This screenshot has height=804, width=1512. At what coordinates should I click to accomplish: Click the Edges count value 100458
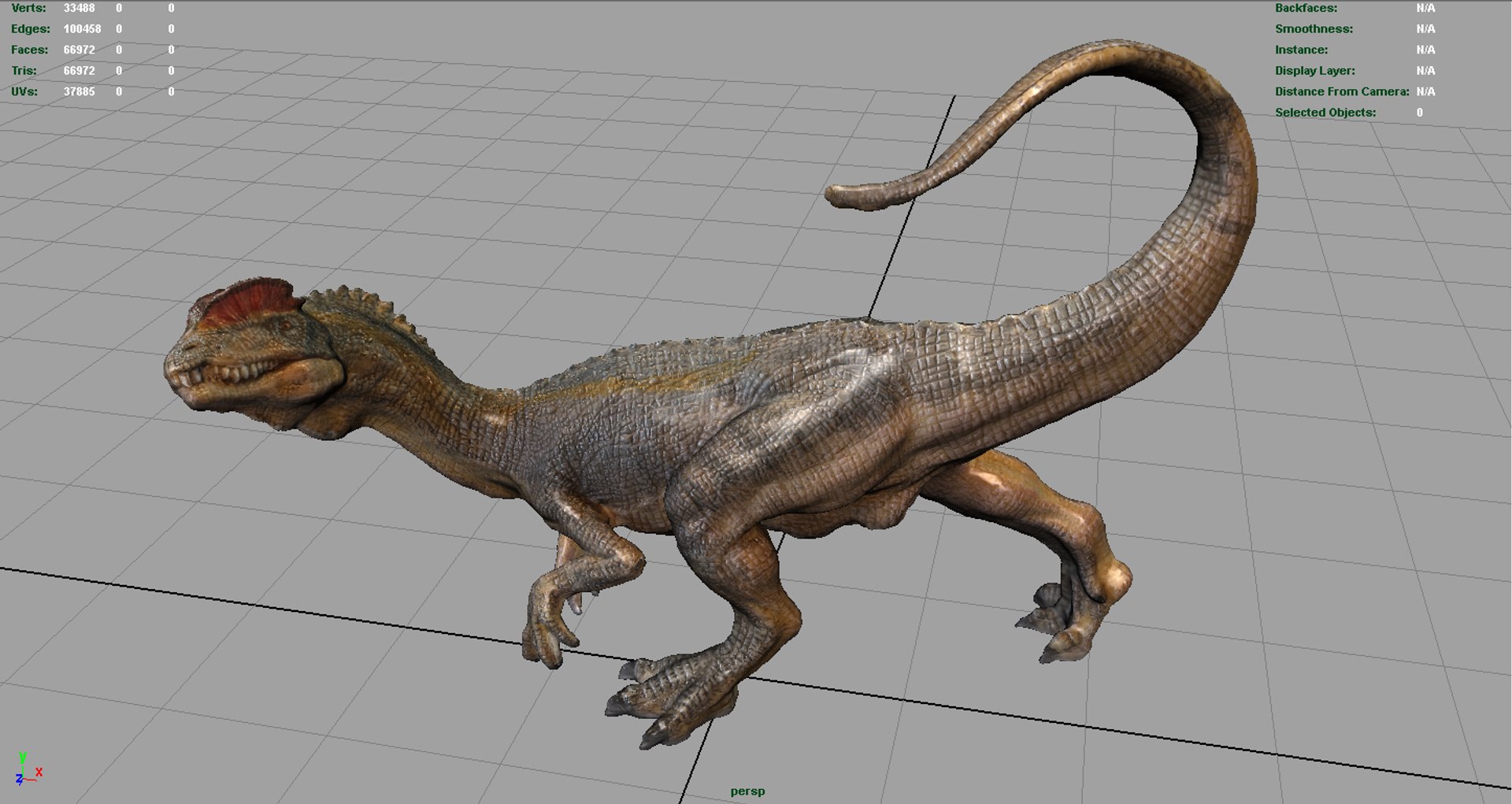pyautogui.click(x=82, y=29)
